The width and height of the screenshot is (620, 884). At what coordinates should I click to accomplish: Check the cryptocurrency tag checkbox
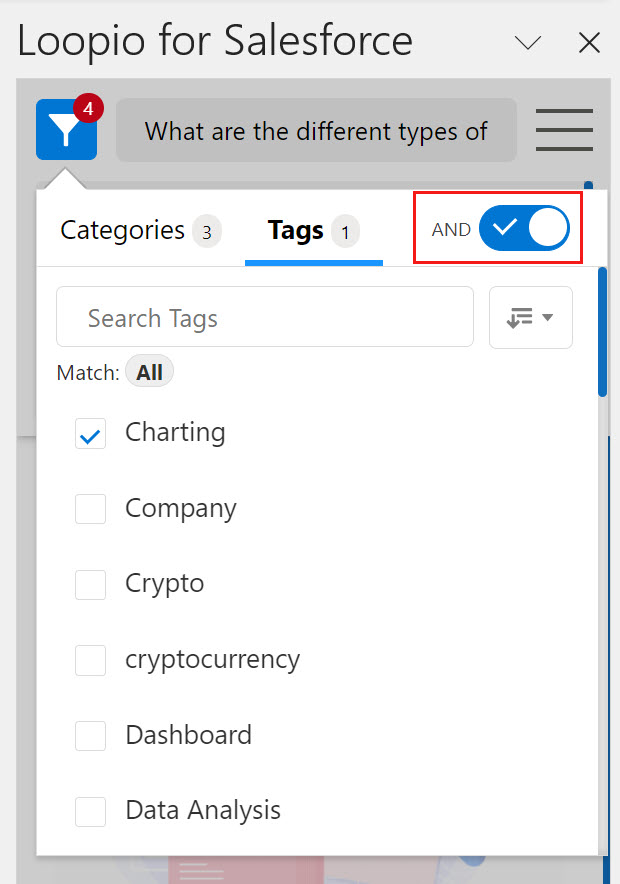[x=90, y=660]
